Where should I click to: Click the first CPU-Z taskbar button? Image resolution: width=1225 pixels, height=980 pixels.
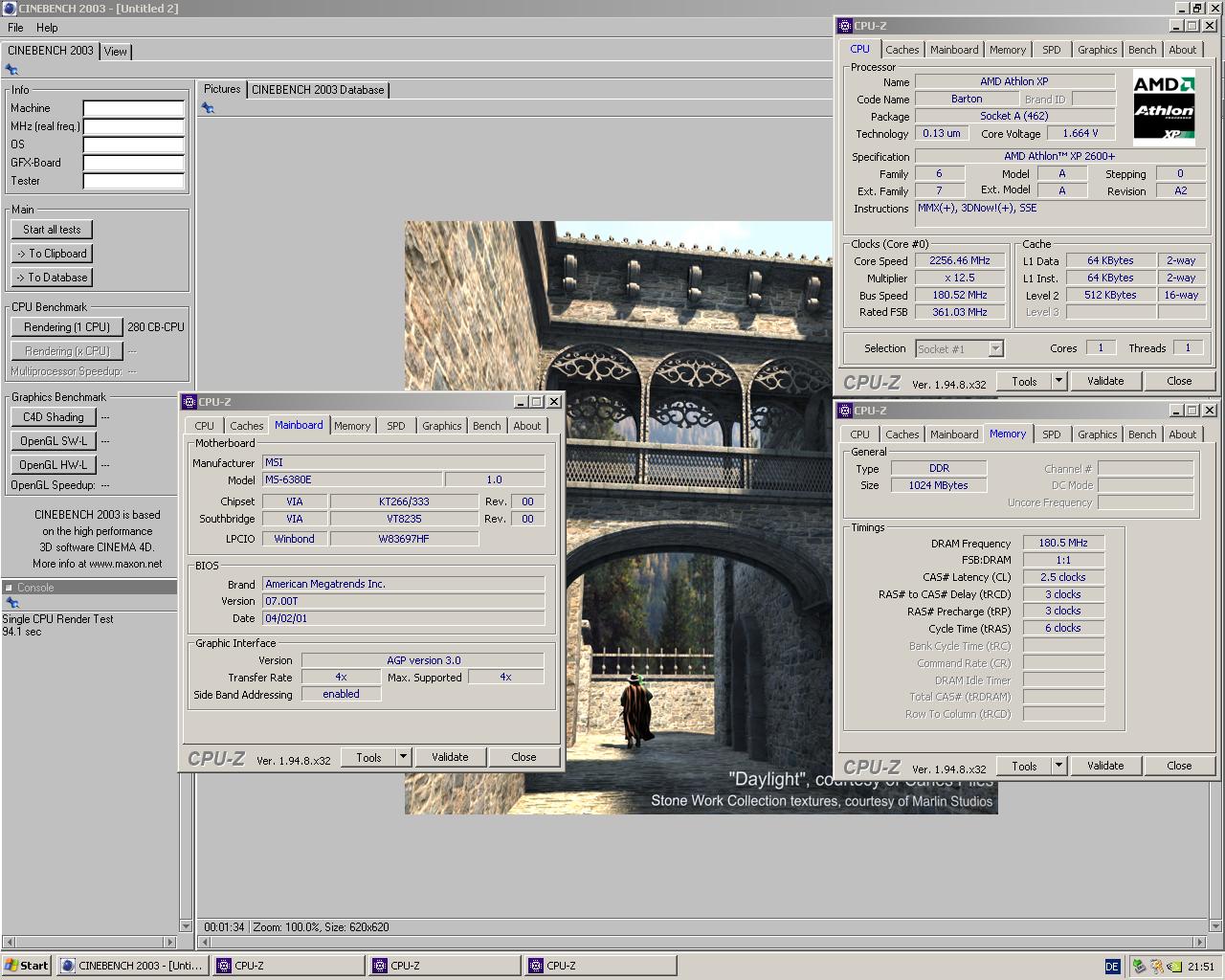[288, 966]
